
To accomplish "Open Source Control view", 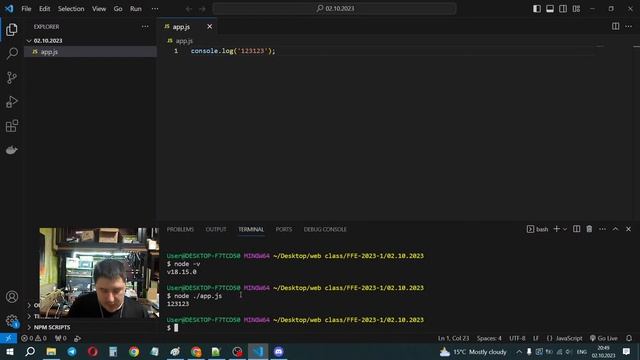I will (x=12, y=78).
